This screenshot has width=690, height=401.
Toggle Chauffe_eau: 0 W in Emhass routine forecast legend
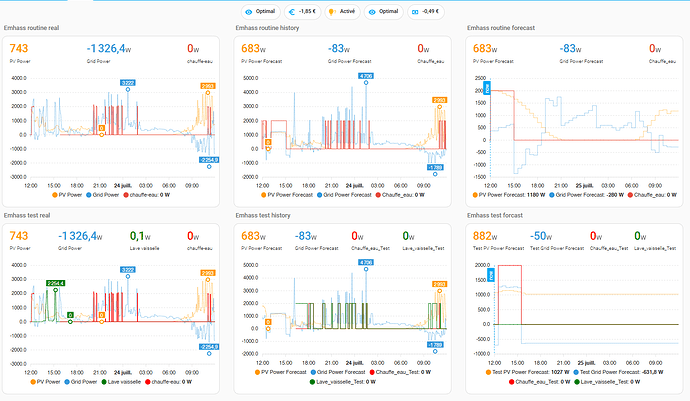[x=652, y=195]
